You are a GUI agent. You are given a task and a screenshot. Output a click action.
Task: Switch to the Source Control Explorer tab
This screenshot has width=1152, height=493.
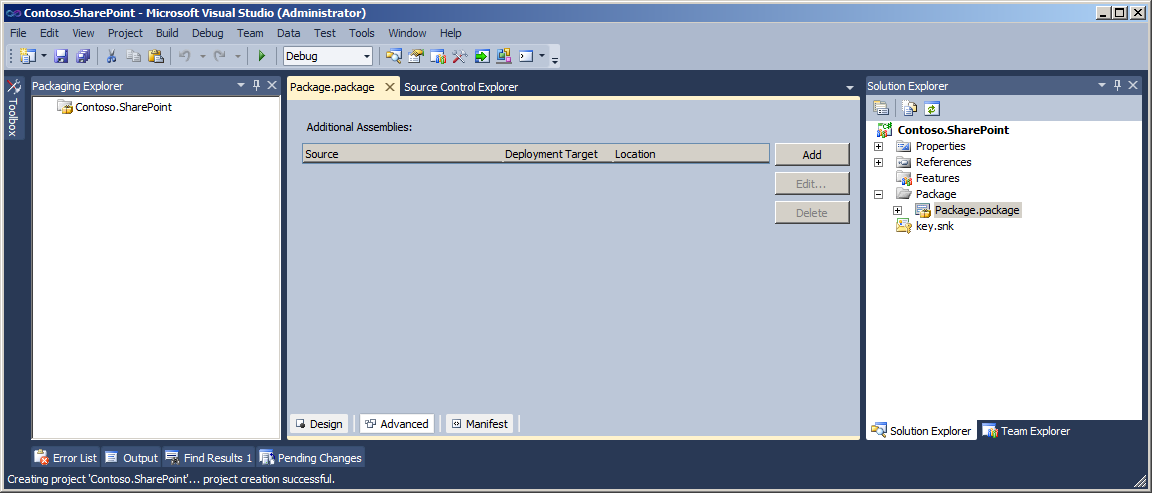click(x=461, y=87)
